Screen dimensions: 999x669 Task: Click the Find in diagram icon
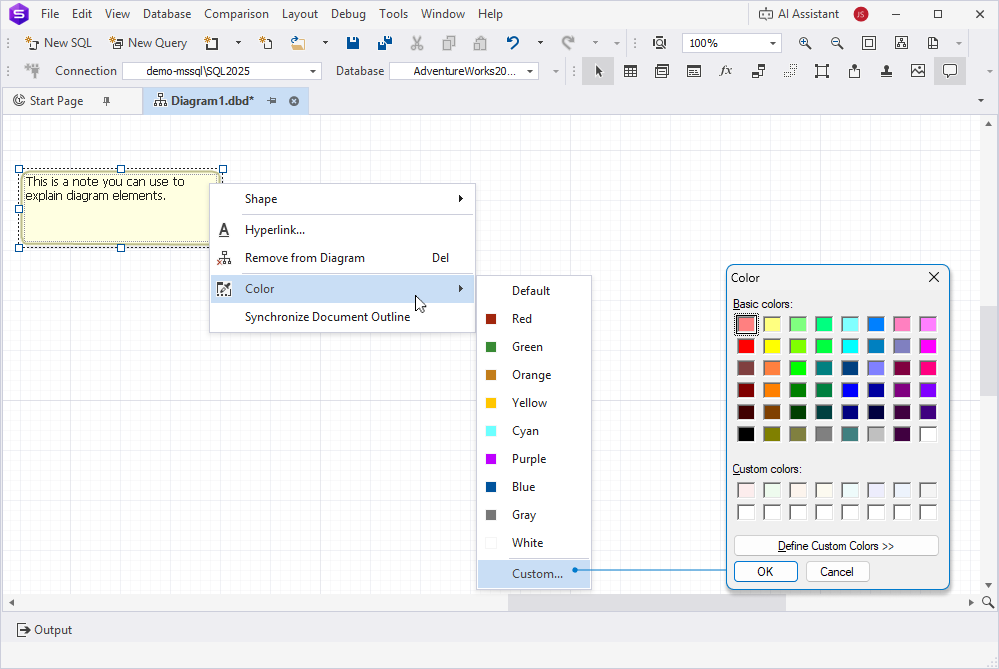tap(659, 43)
